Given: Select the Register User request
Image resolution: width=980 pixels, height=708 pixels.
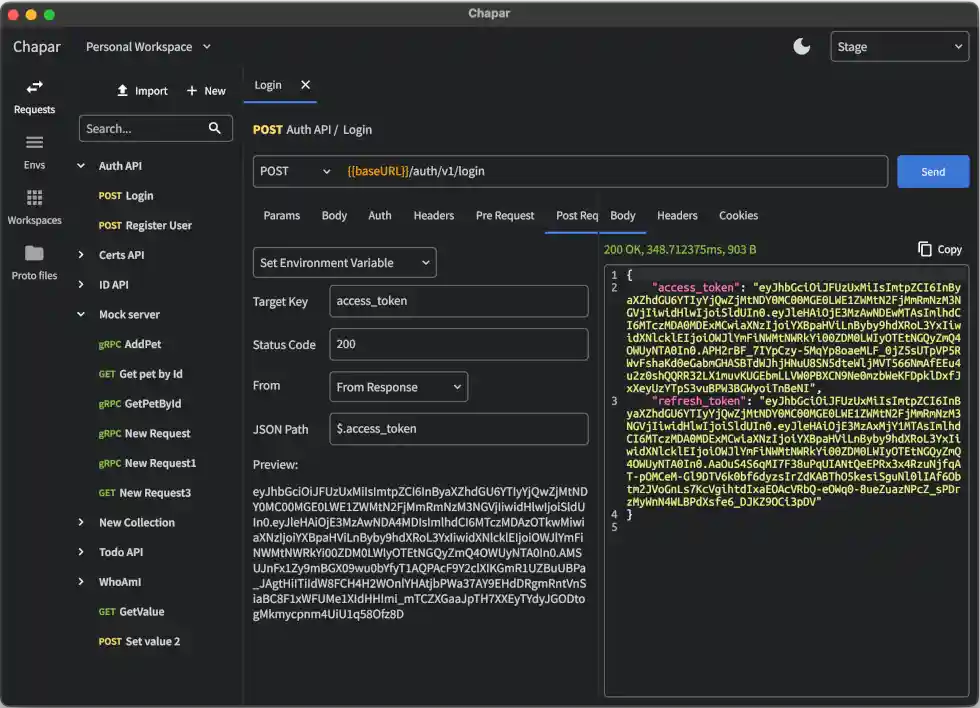Looking at the screenshot, I should coord(157,225).
